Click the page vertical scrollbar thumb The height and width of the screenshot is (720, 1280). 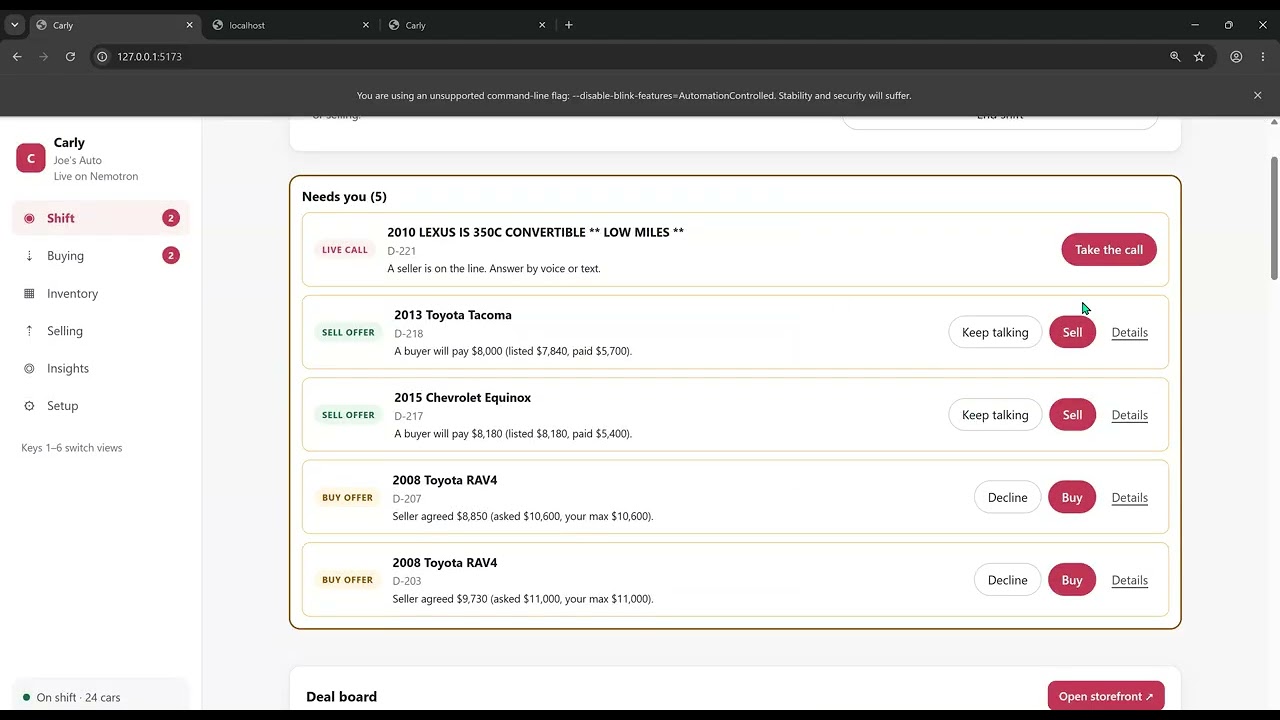[1274, 218]
